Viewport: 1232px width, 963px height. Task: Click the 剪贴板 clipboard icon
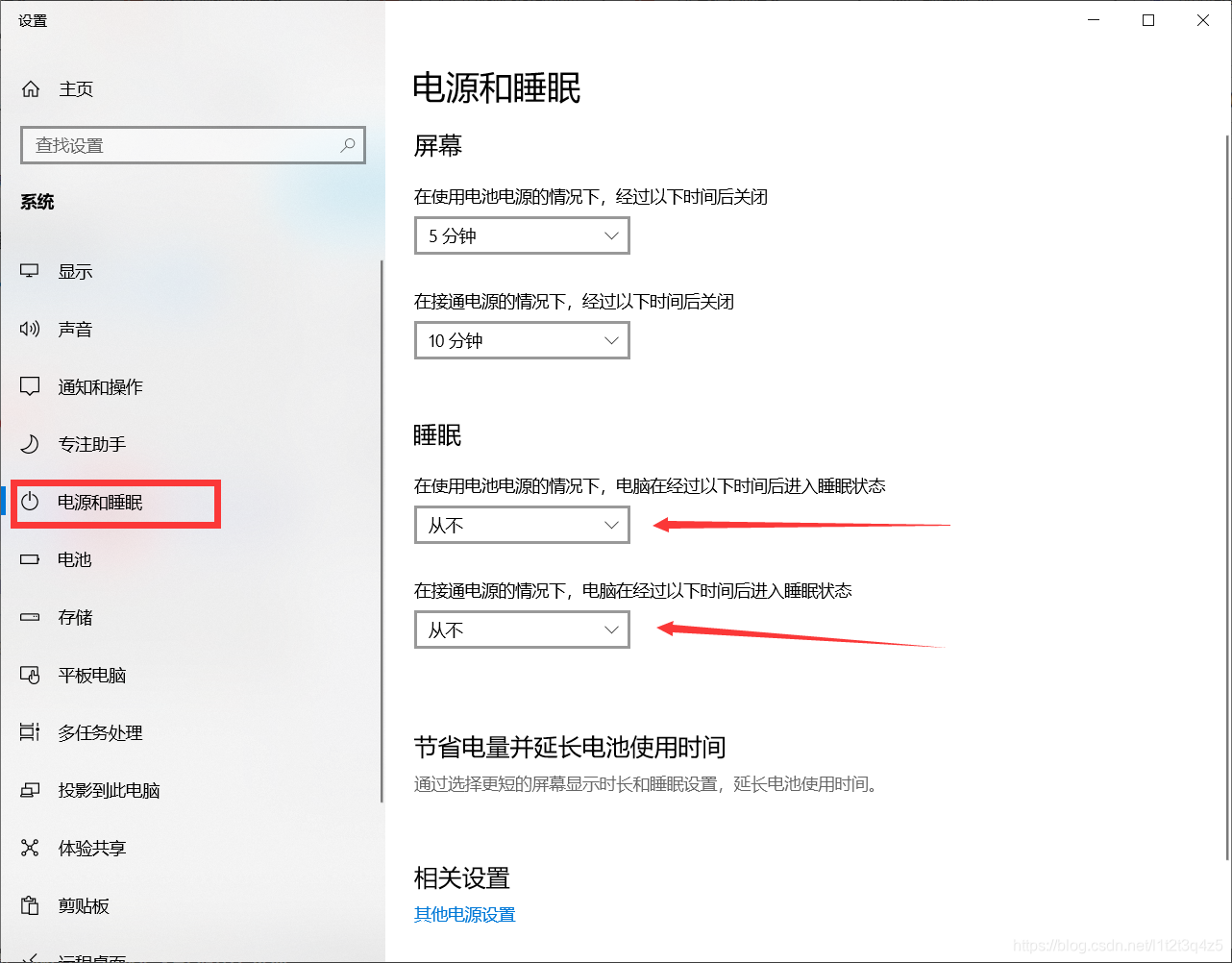click(x=30, y=905)
